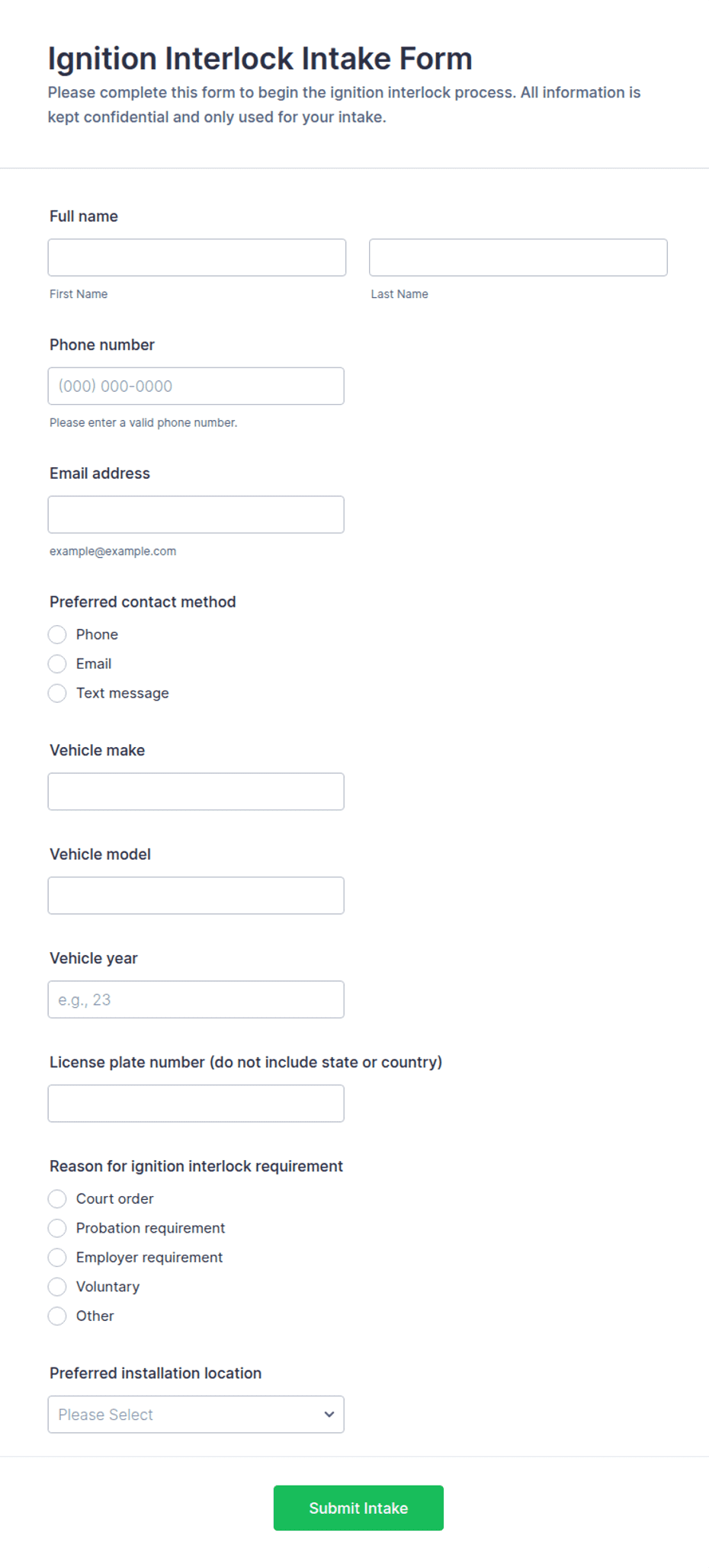Choose the Text message radio option
Screen dimensions: 709x1568
point(57,694)
